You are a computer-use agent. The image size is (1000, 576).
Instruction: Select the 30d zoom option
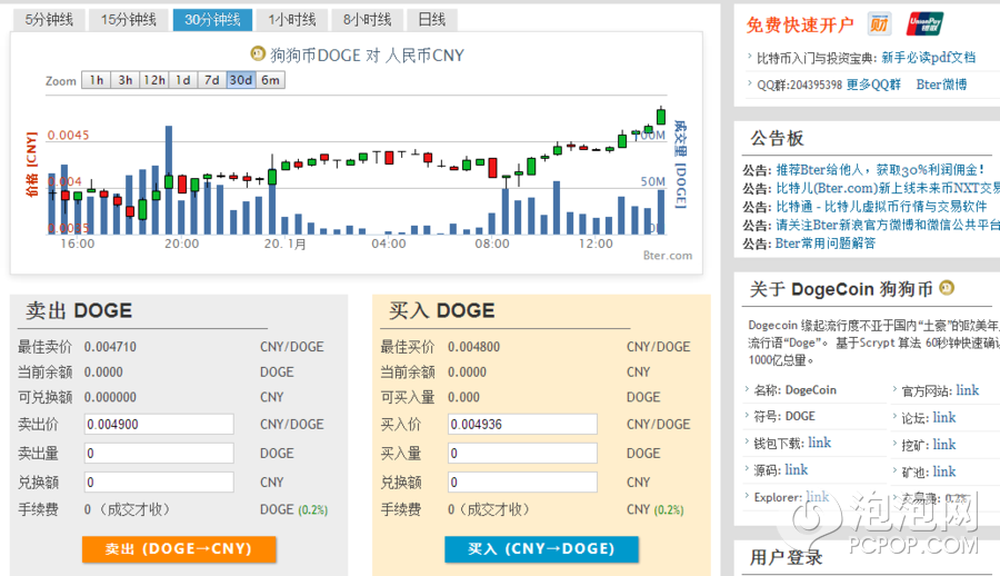pos(241,80)
